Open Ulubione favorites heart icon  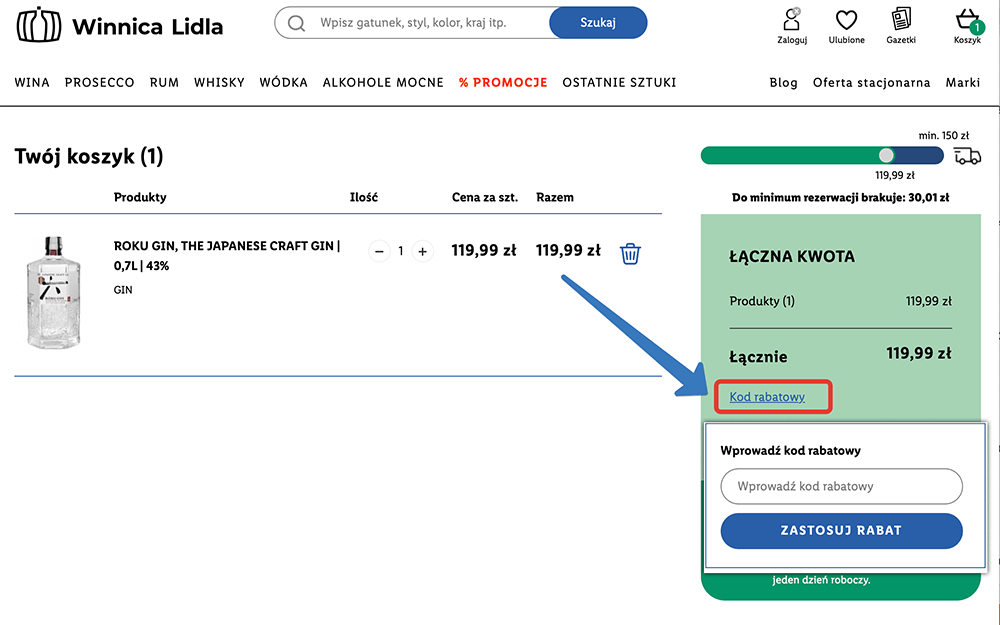coord(846,20)
